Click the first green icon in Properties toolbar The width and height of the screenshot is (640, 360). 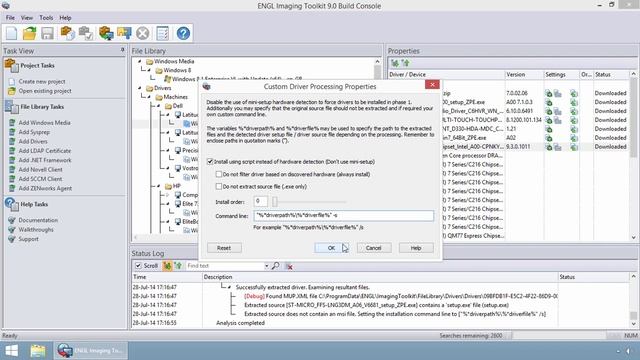coord(395,63)
